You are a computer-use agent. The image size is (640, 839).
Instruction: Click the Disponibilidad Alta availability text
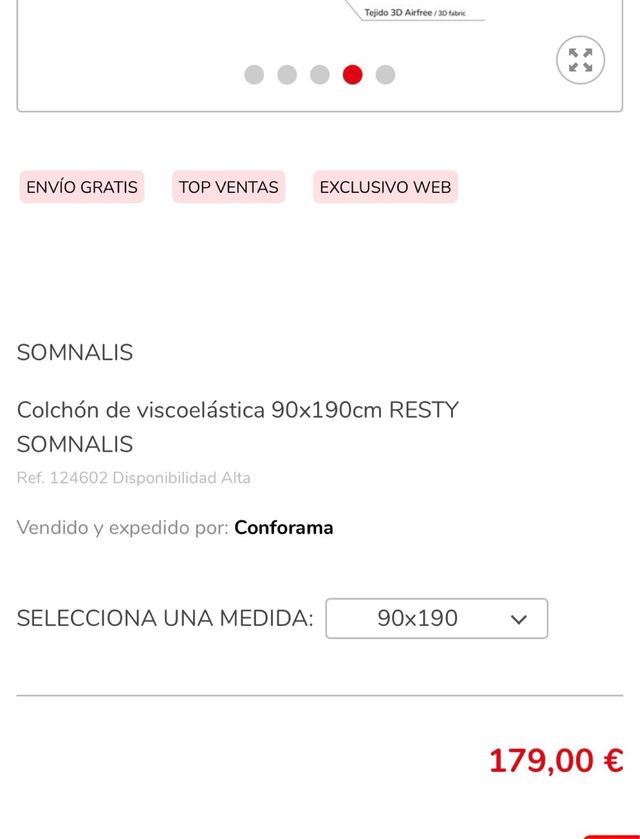[181, 478]
